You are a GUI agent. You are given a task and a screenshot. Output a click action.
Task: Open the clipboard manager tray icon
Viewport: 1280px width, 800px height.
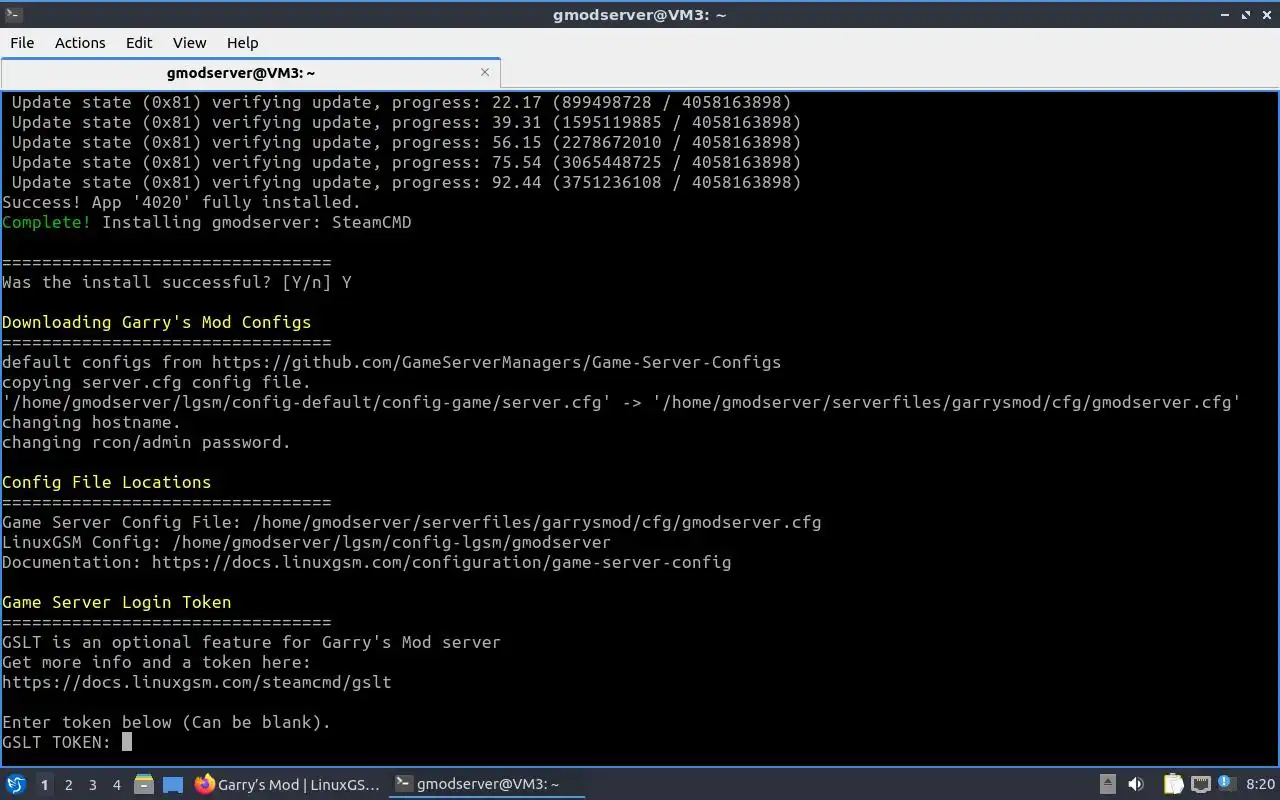coord(1173,785)
